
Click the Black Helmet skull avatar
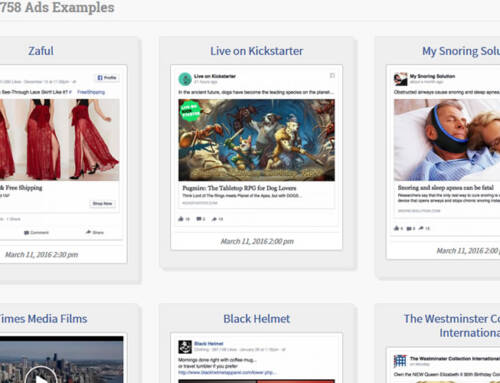tap(185, 347)
